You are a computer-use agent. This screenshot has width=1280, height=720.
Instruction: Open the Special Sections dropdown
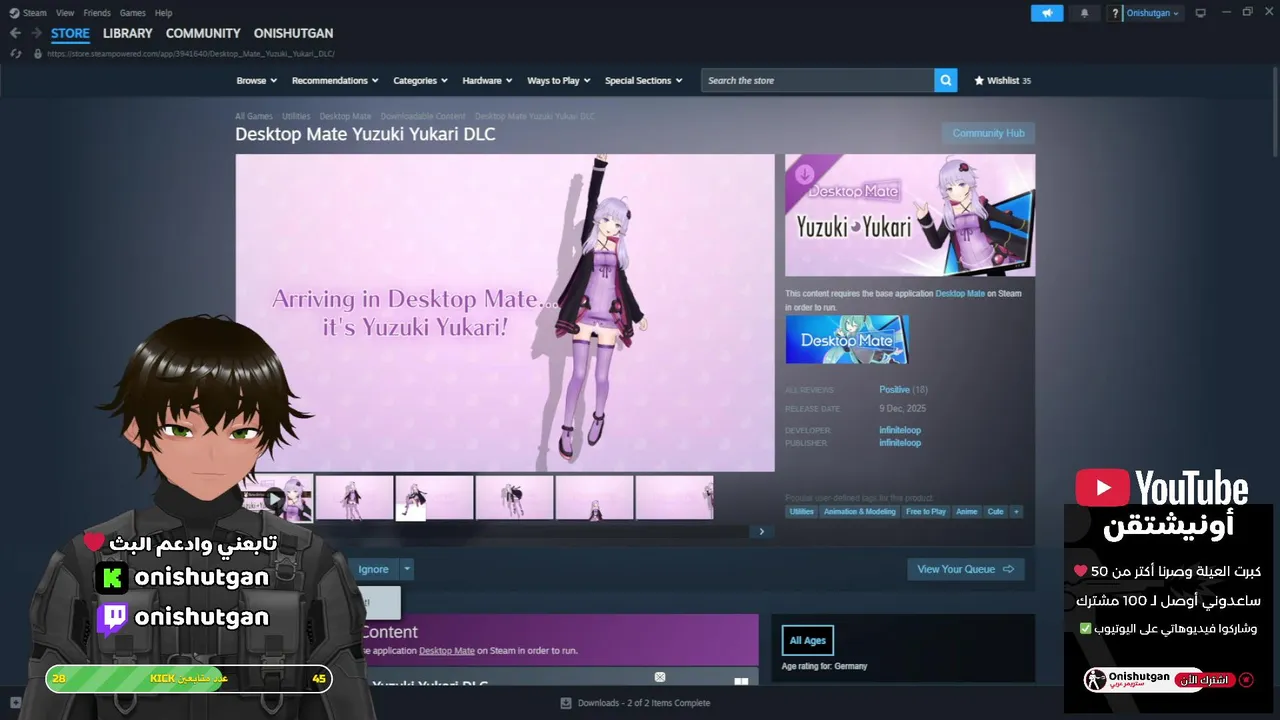coord(644,81)
